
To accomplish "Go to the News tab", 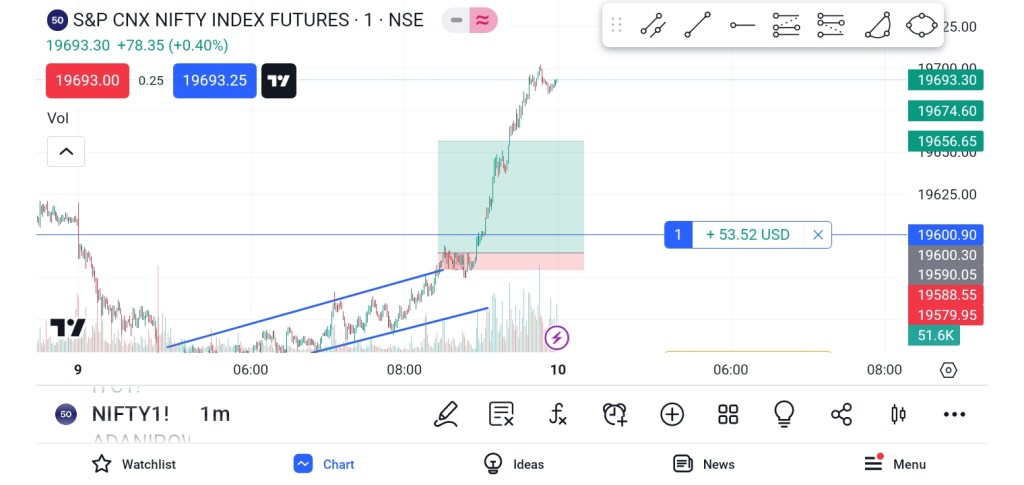I will pos(704,464).
